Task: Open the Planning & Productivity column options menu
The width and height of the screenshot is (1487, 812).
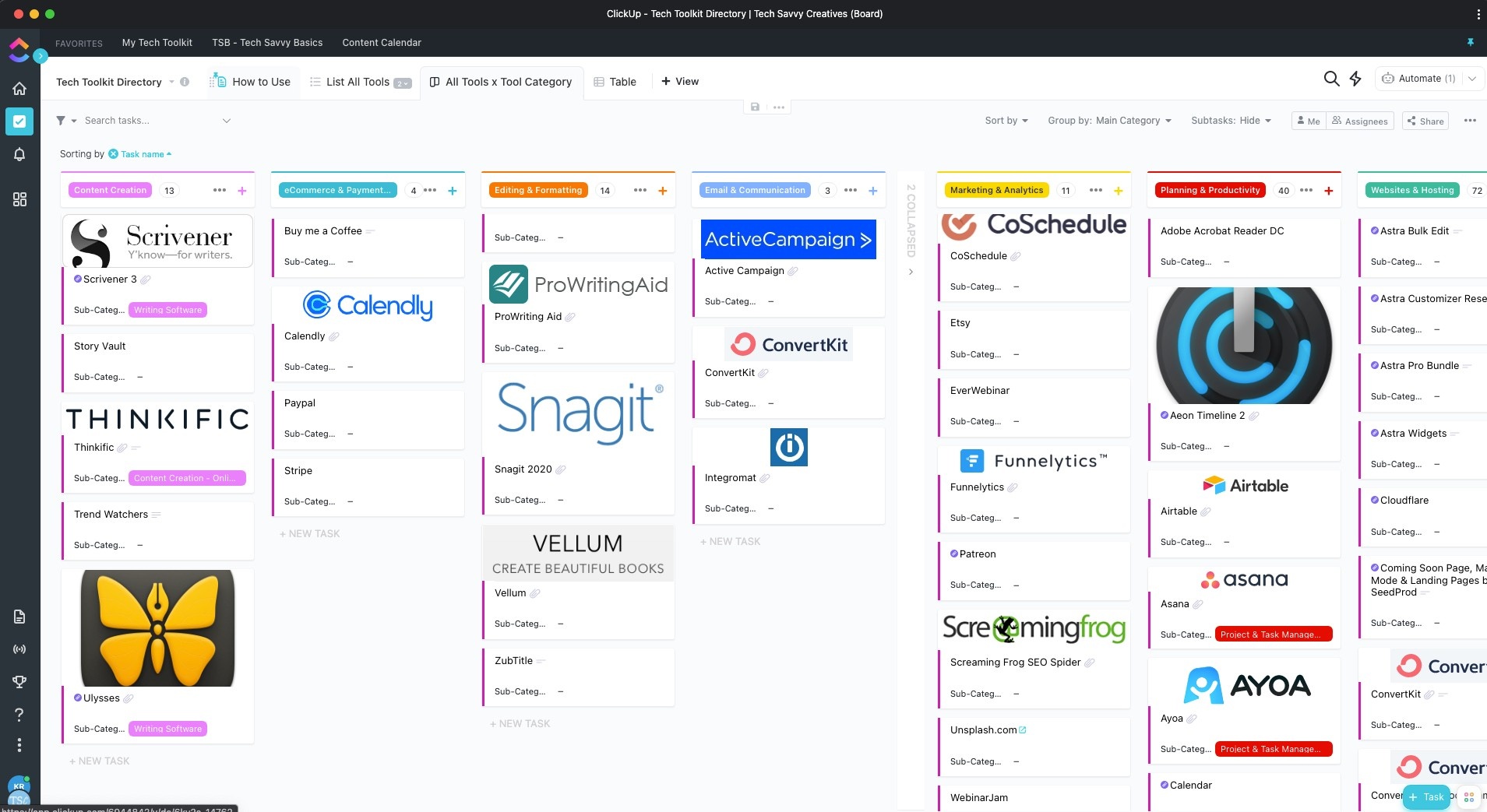Action: [1306, 190]
